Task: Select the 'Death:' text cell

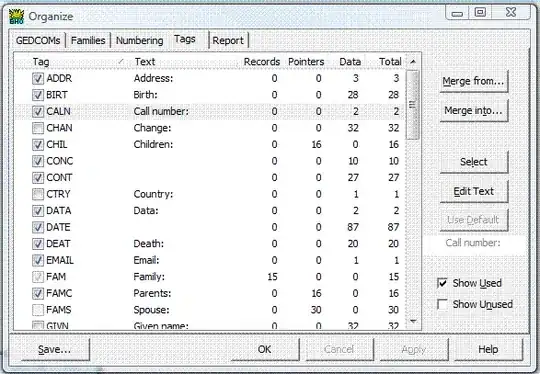Action: pos(149,244)
